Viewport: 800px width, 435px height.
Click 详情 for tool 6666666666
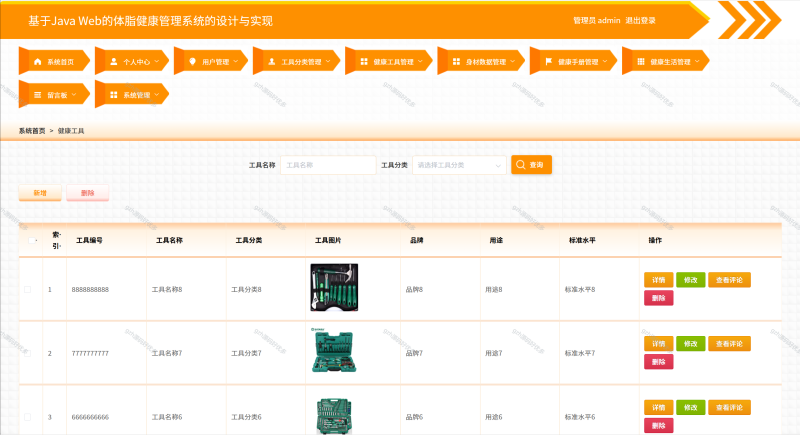(x=658, y=407)
